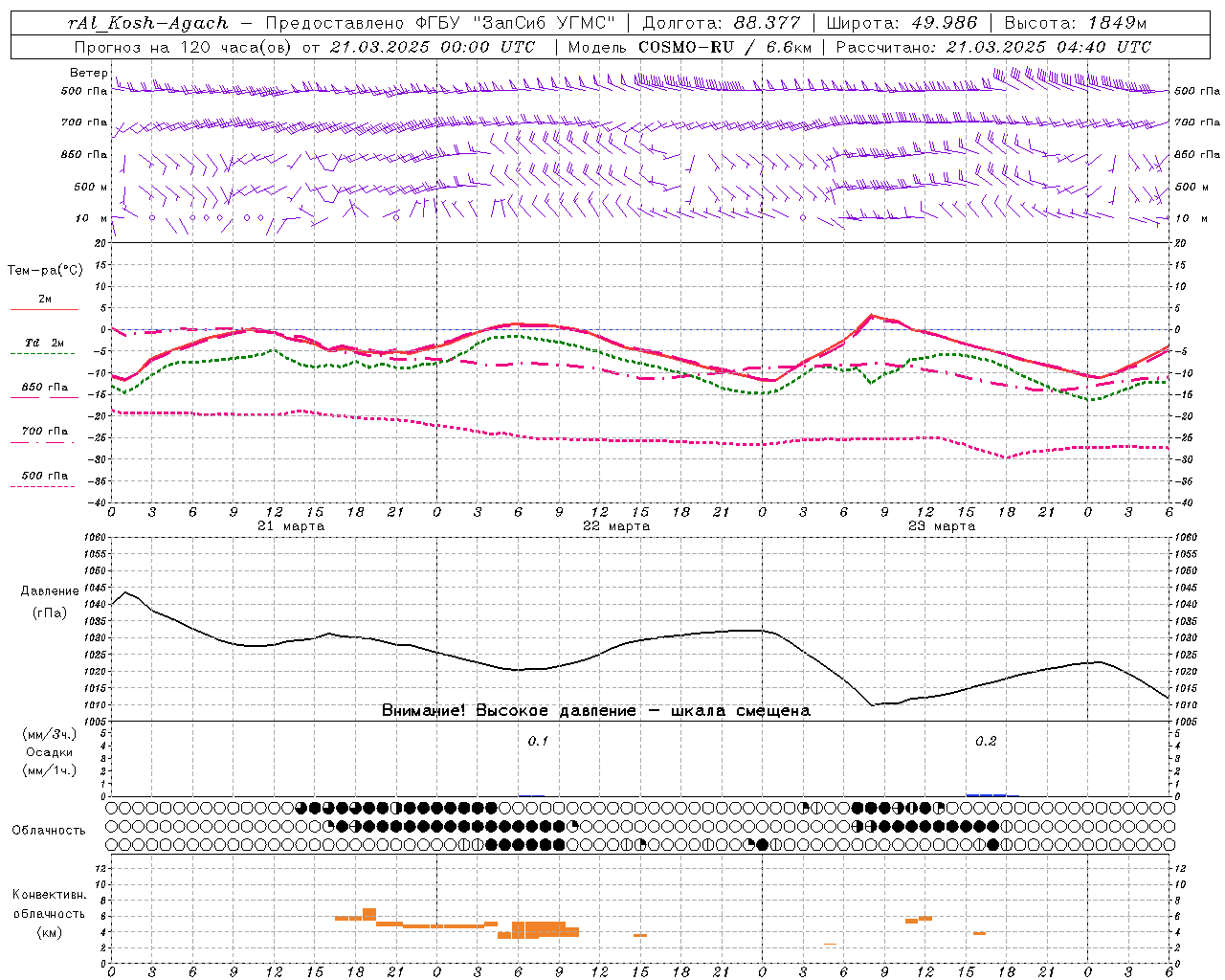This screenshot has height=980, width=1225.
Task: Click the 0.1 precipitation amount value
Action: [x=539, y=742]
